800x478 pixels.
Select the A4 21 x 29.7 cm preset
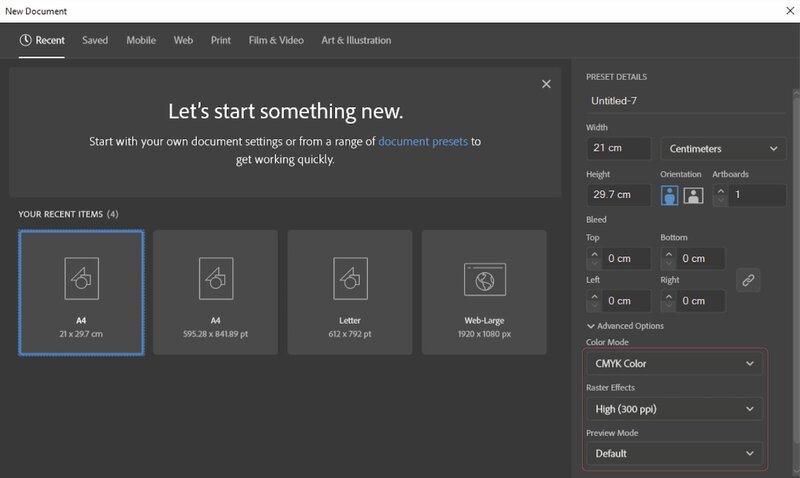tap(81, 292)
